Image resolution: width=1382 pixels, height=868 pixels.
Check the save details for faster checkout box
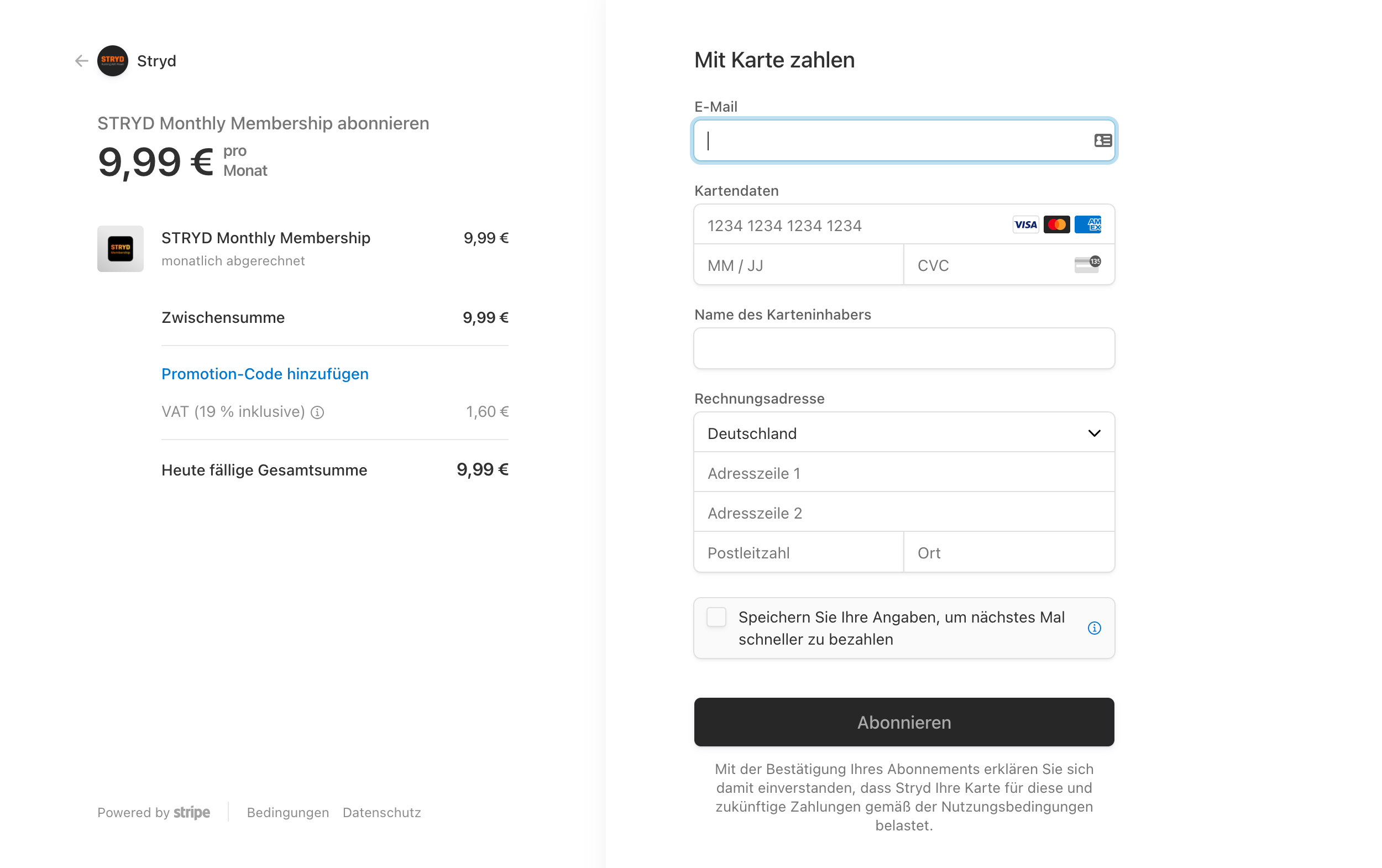point(716,617)
